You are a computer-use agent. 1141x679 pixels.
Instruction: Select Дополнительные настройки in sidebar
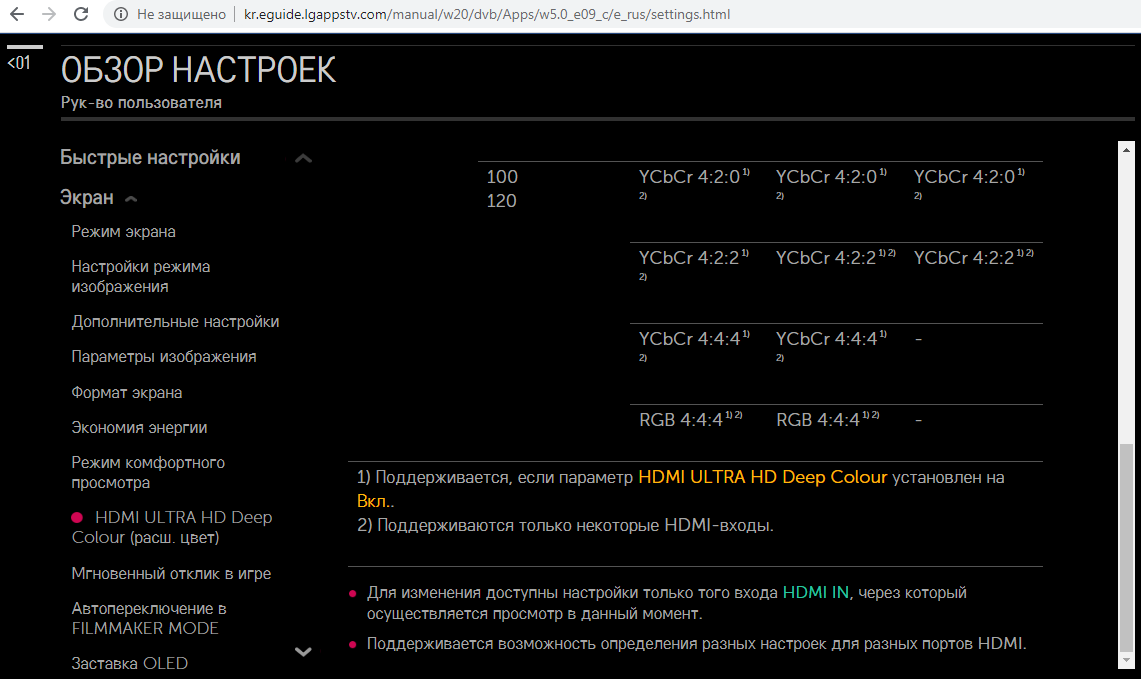175,322
